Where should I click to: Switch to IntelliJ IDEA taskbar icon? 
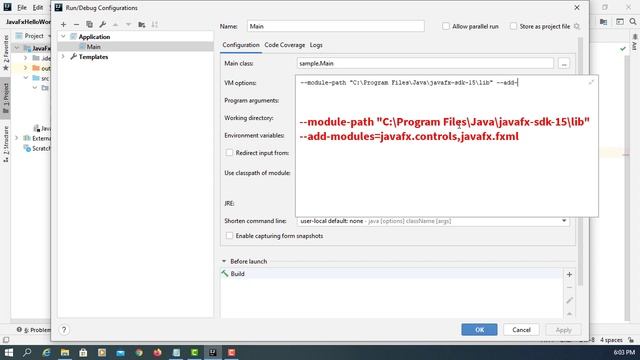tap(213, 352)
